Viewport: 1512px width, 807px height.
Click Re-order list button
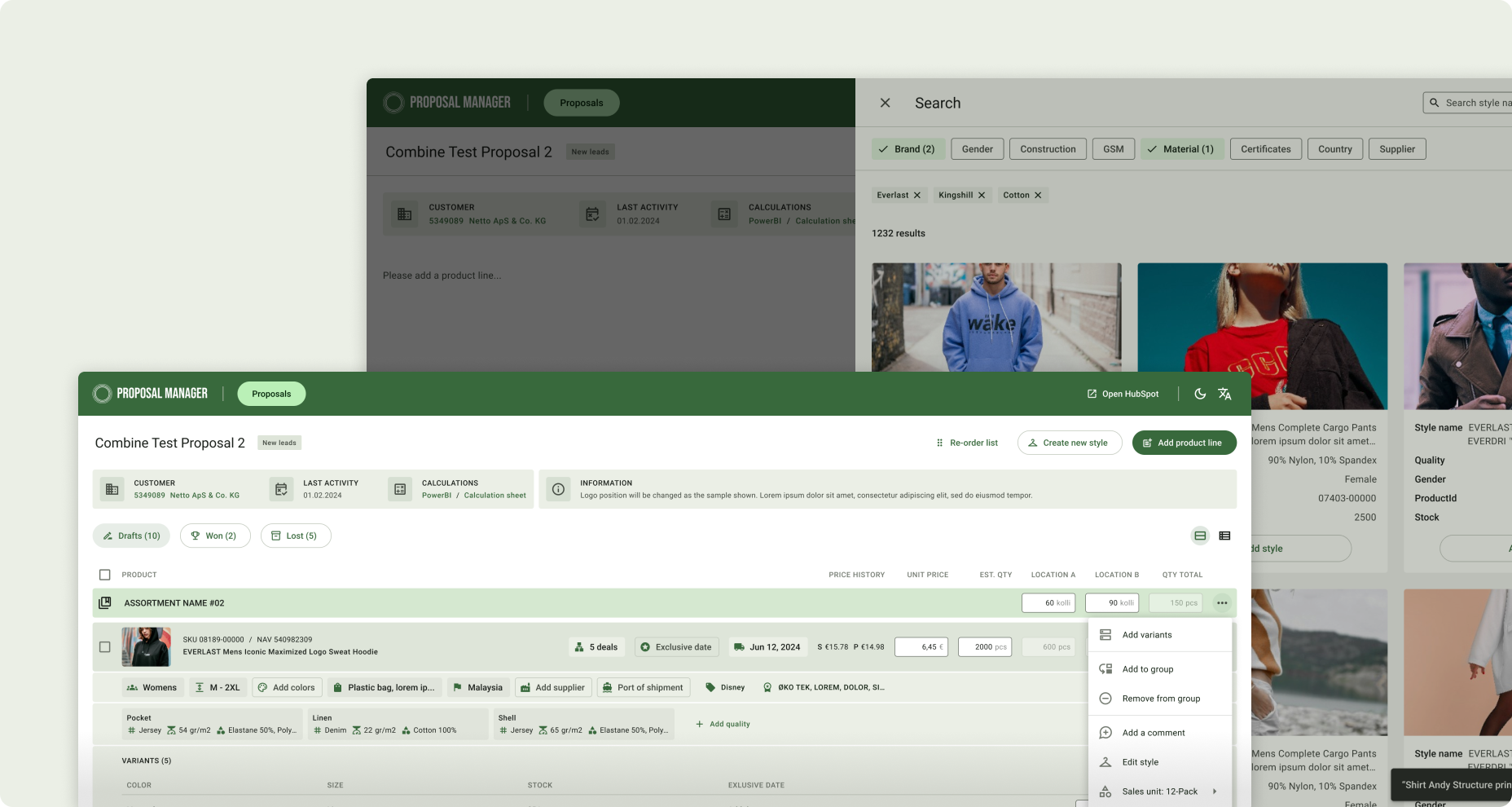(x=967, y=443)
